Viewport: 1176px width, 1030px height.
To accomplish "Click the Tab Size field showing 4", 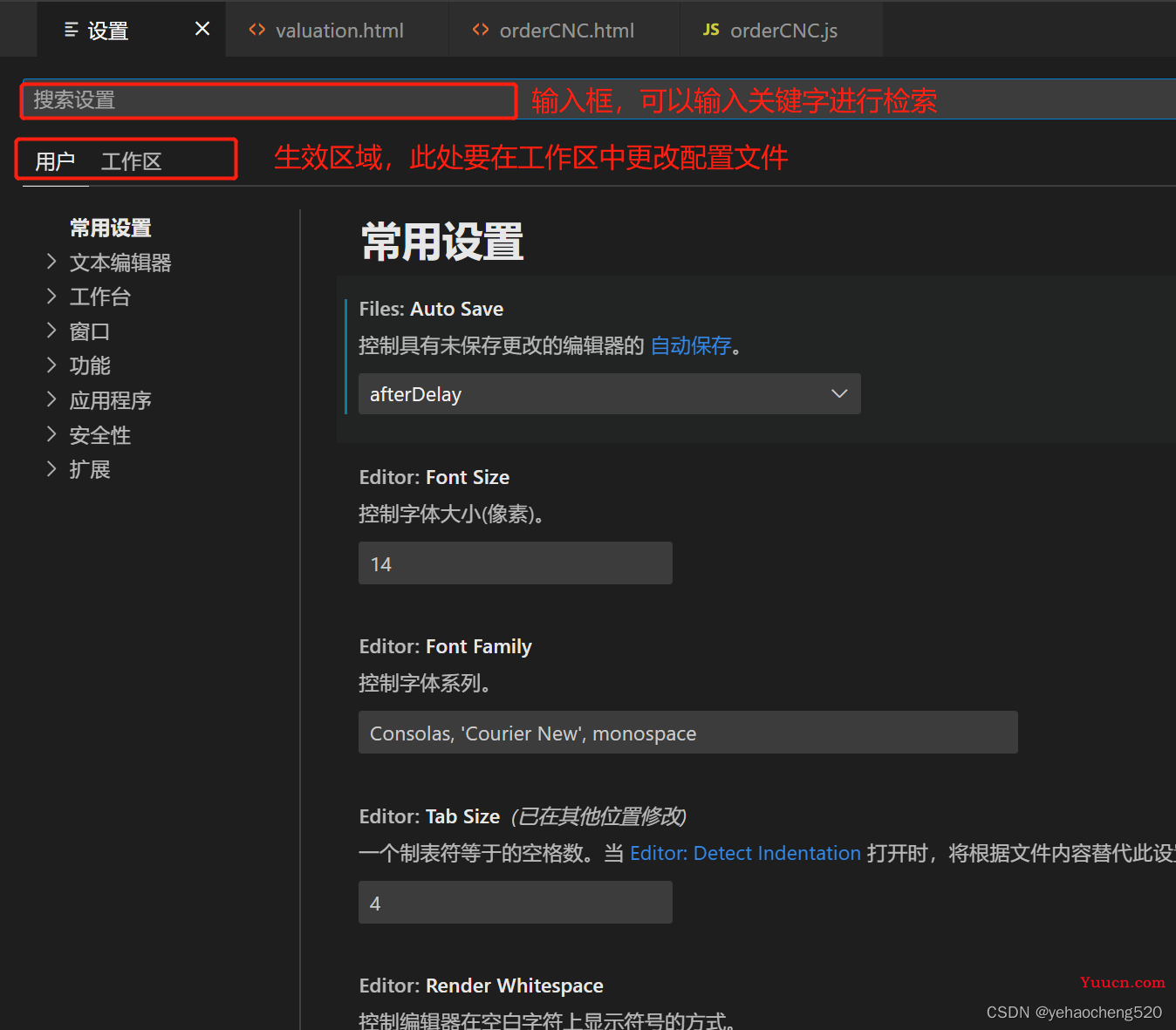I will click(x=516, y=903).
